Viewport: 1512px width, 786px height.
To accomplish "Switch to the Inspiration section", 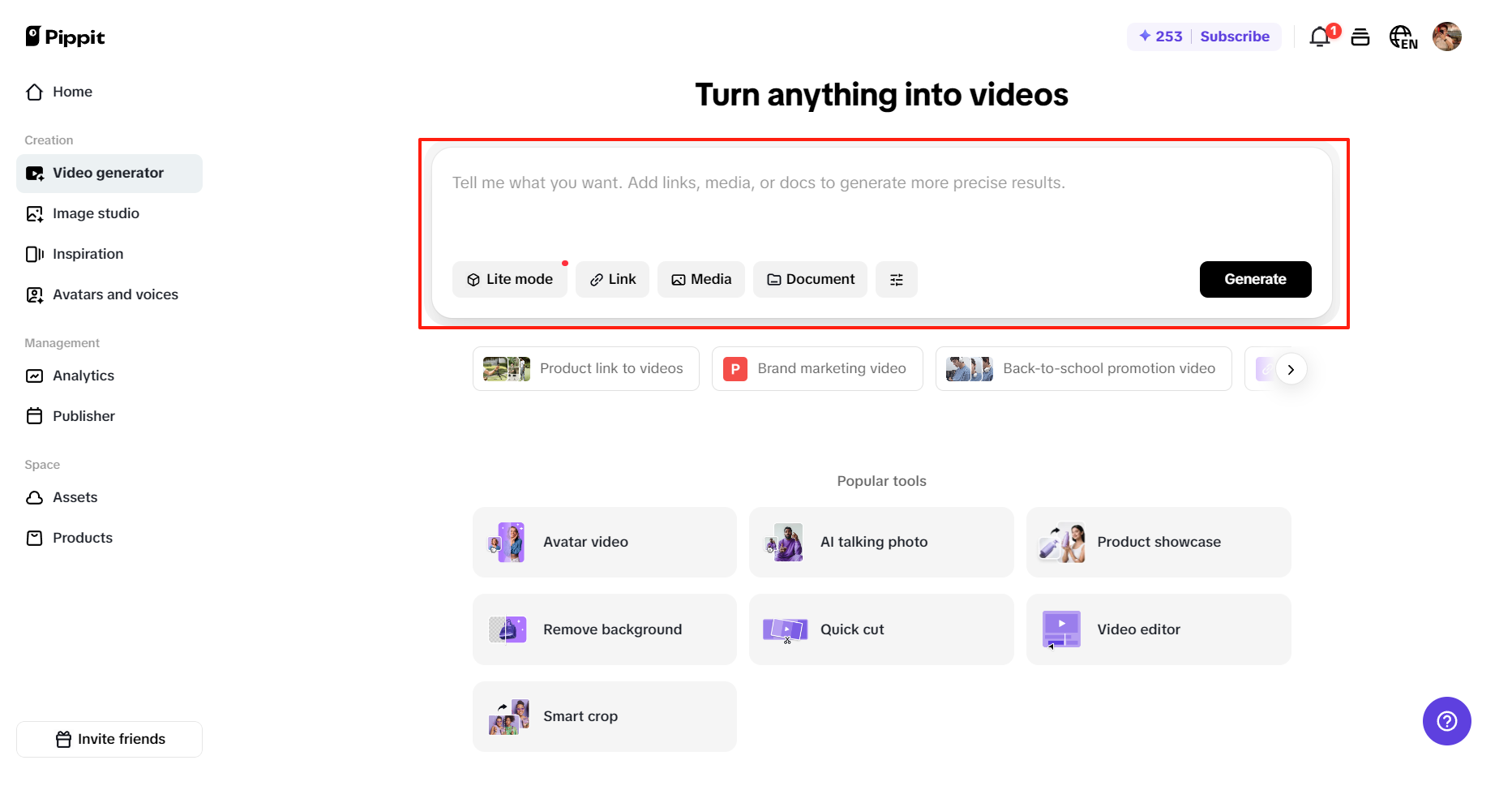I will pyautogui.click(x=88, y=254).
